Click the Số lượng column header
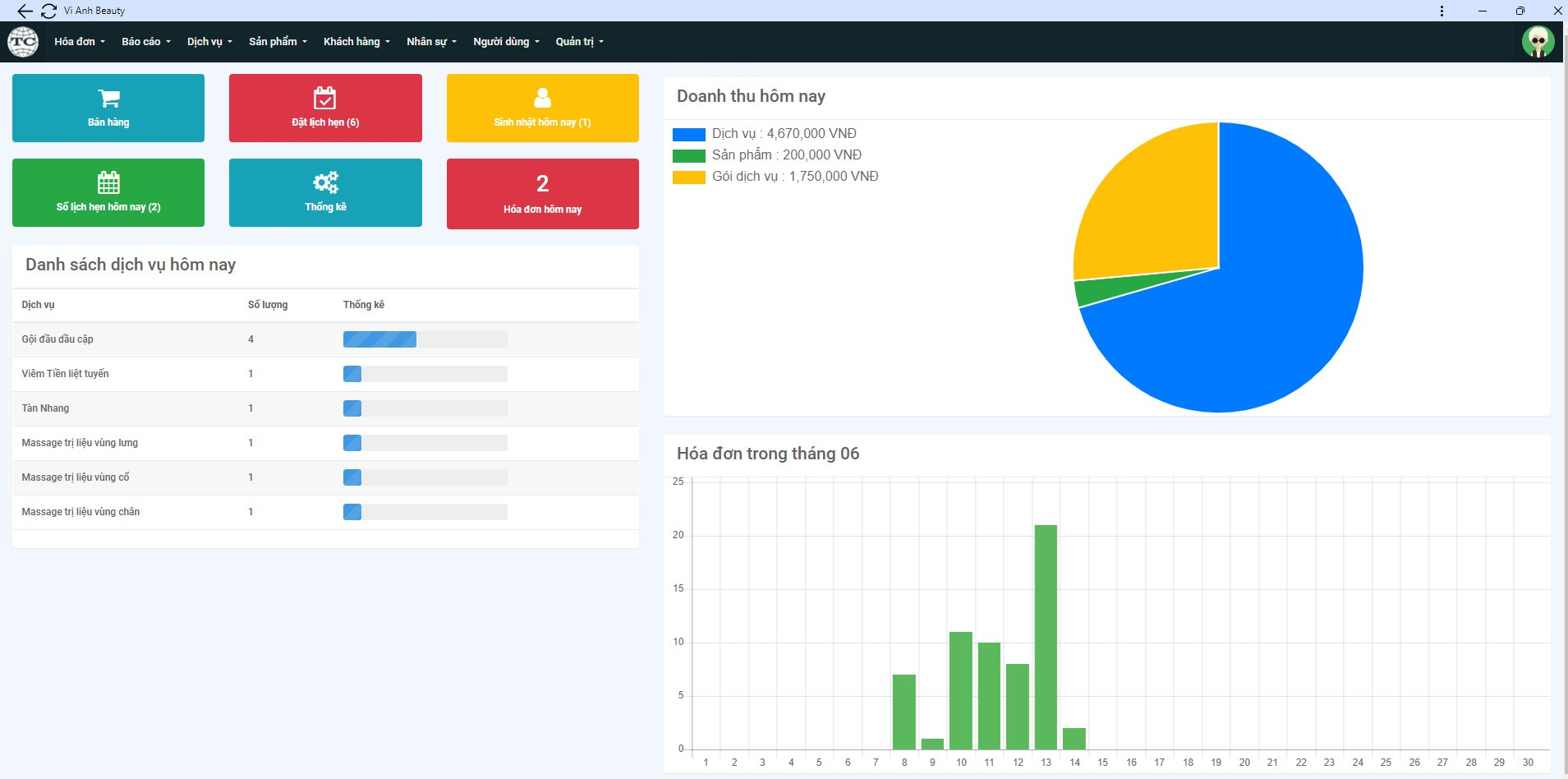 pos(268,305)
